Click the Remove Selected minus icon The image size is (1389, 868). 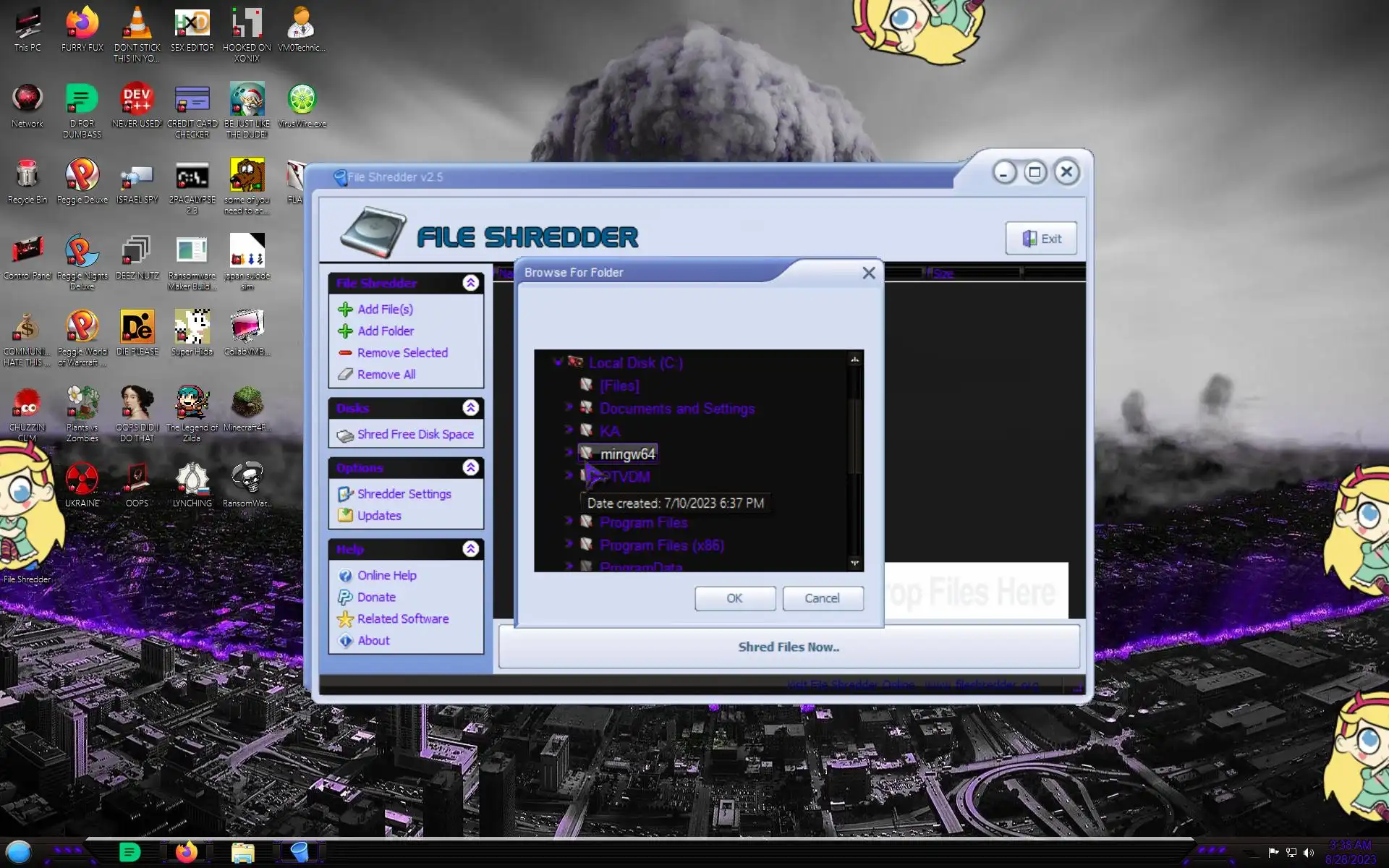[346, 353]
